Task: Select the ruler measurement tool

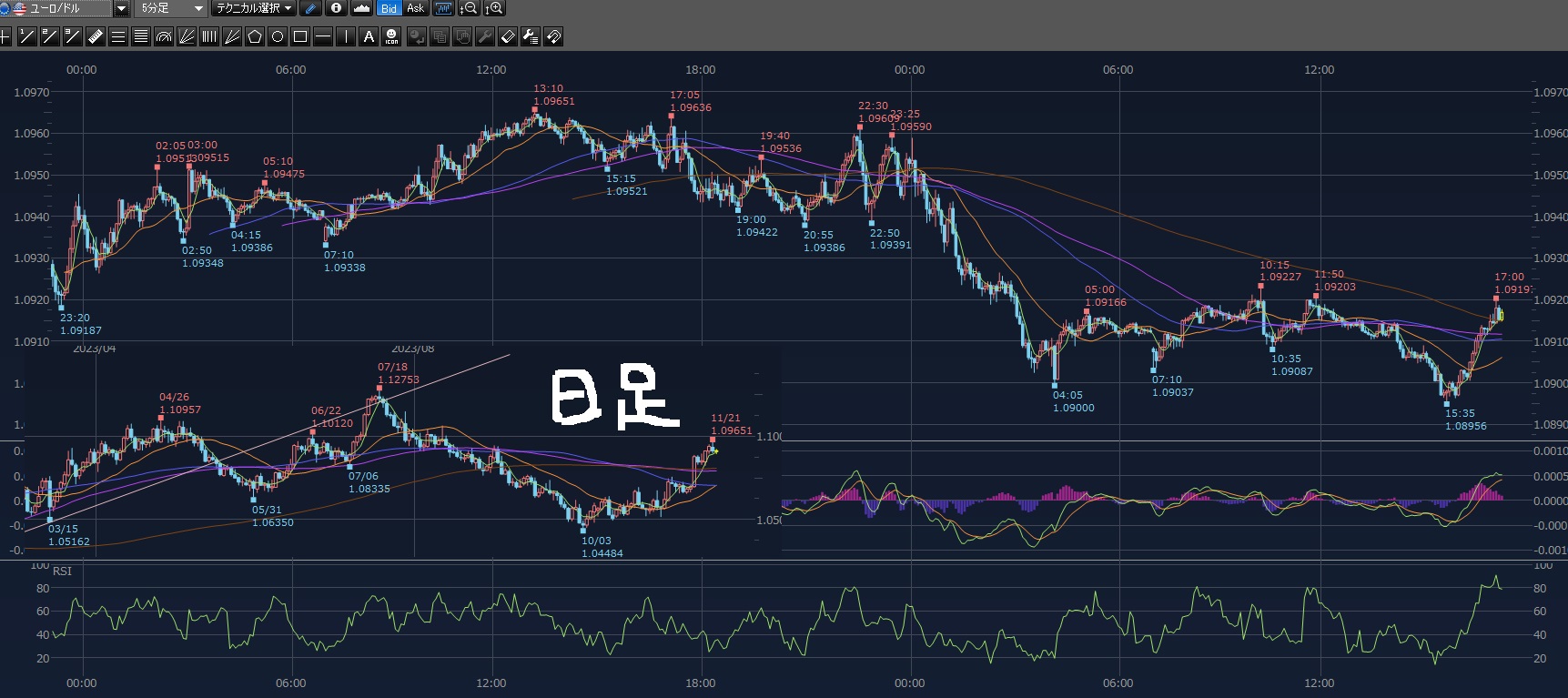Action: click(x=96, y=36)
